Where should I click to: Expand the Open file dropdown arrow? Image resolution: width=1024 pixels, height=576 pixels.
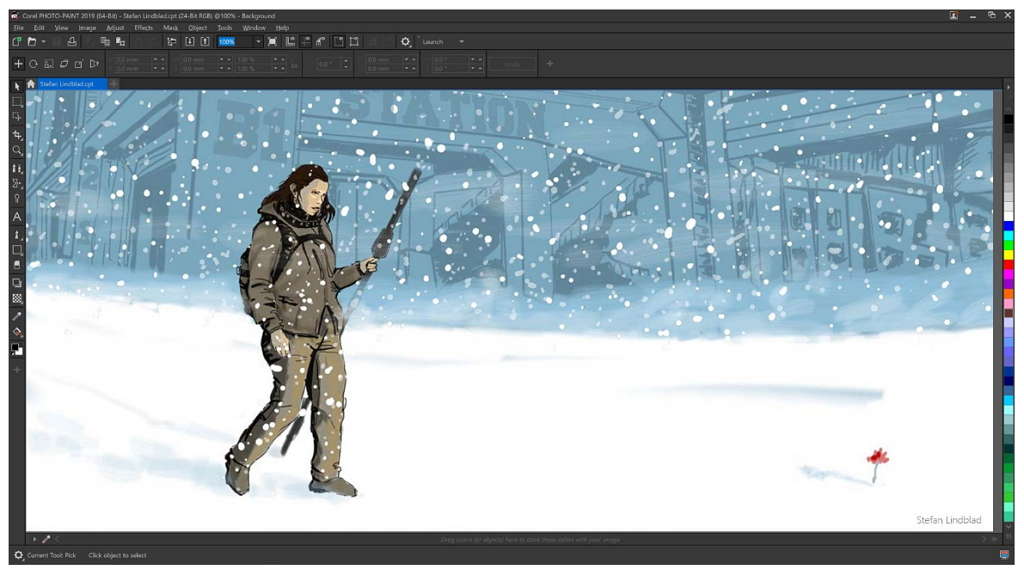44,42
